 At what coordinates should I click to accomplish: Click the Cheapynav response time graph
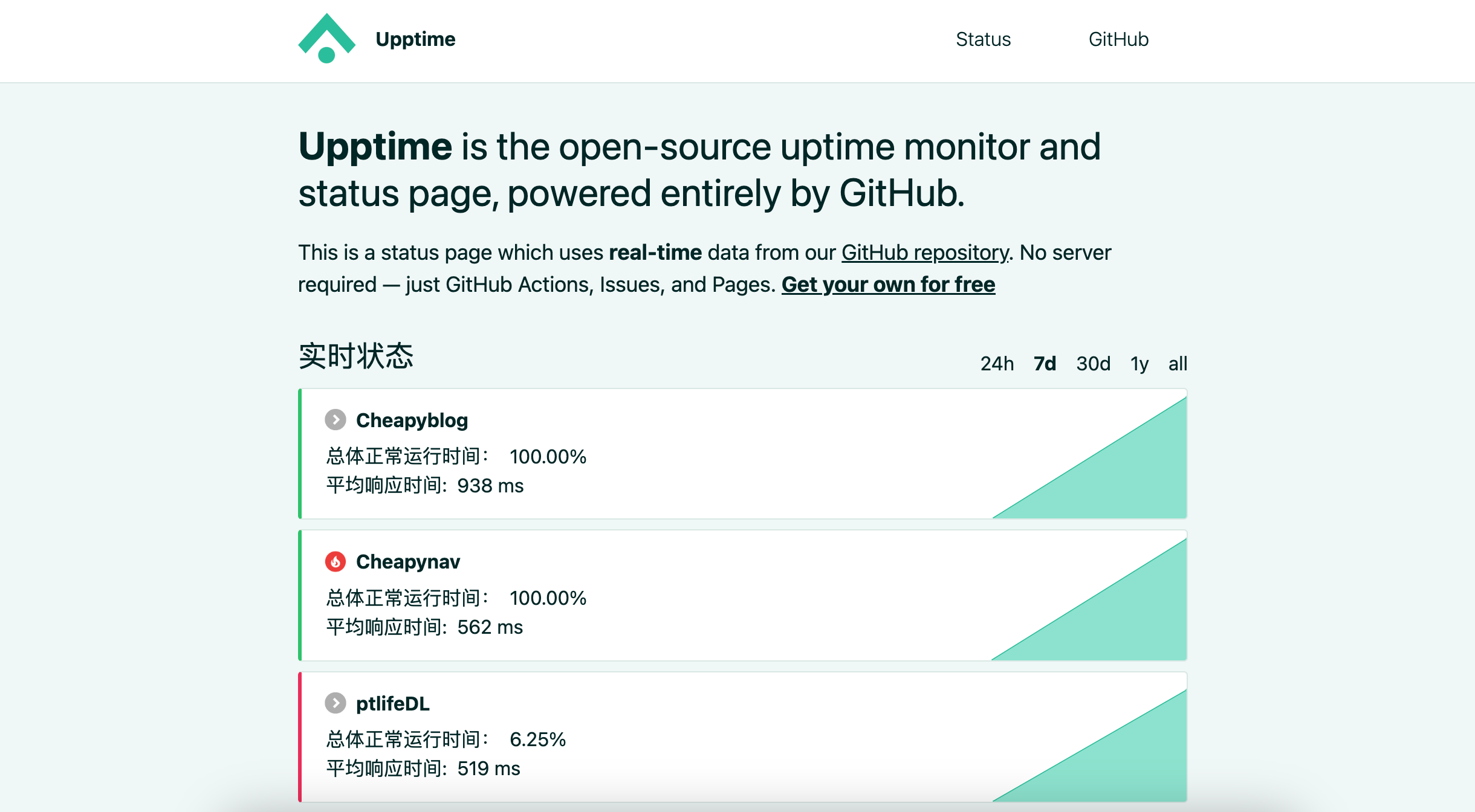[1089, 599]
